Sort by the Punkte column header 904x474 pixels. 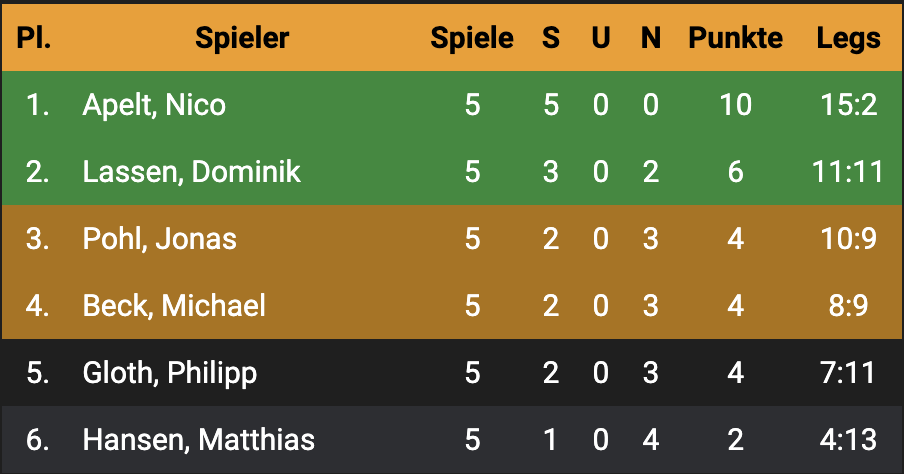(x=735, y=38)
